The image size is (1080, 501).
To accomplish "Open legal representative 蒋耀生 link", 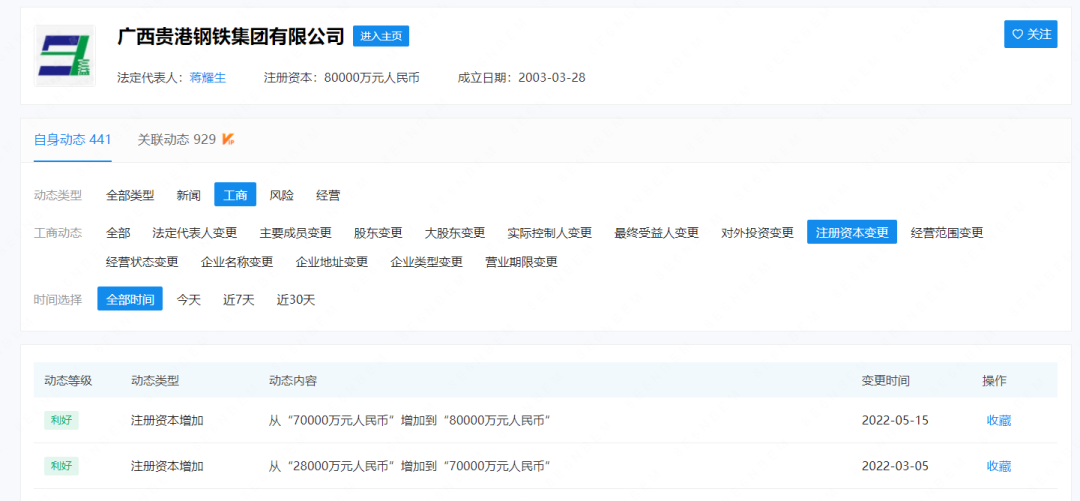I will [208, 77].
